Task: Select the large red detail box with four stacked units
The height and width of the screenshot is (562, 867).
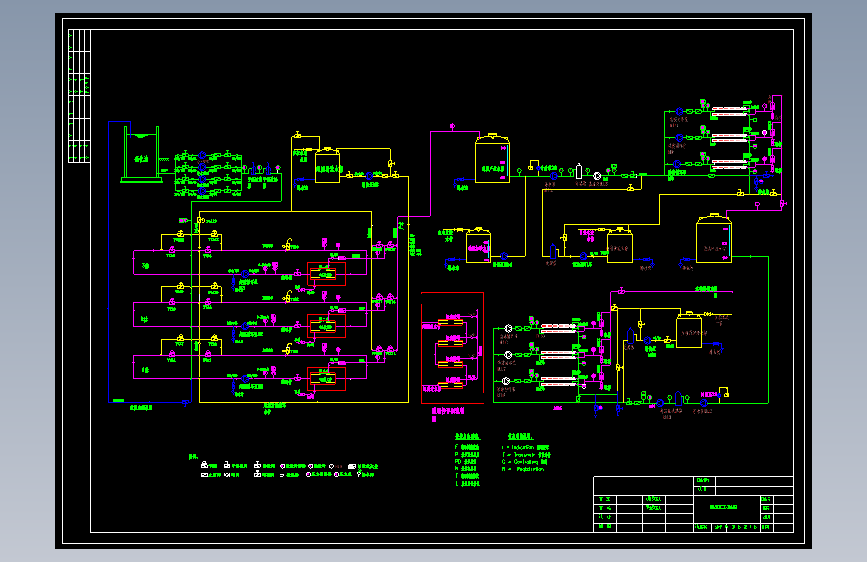Action: point(452,348)
